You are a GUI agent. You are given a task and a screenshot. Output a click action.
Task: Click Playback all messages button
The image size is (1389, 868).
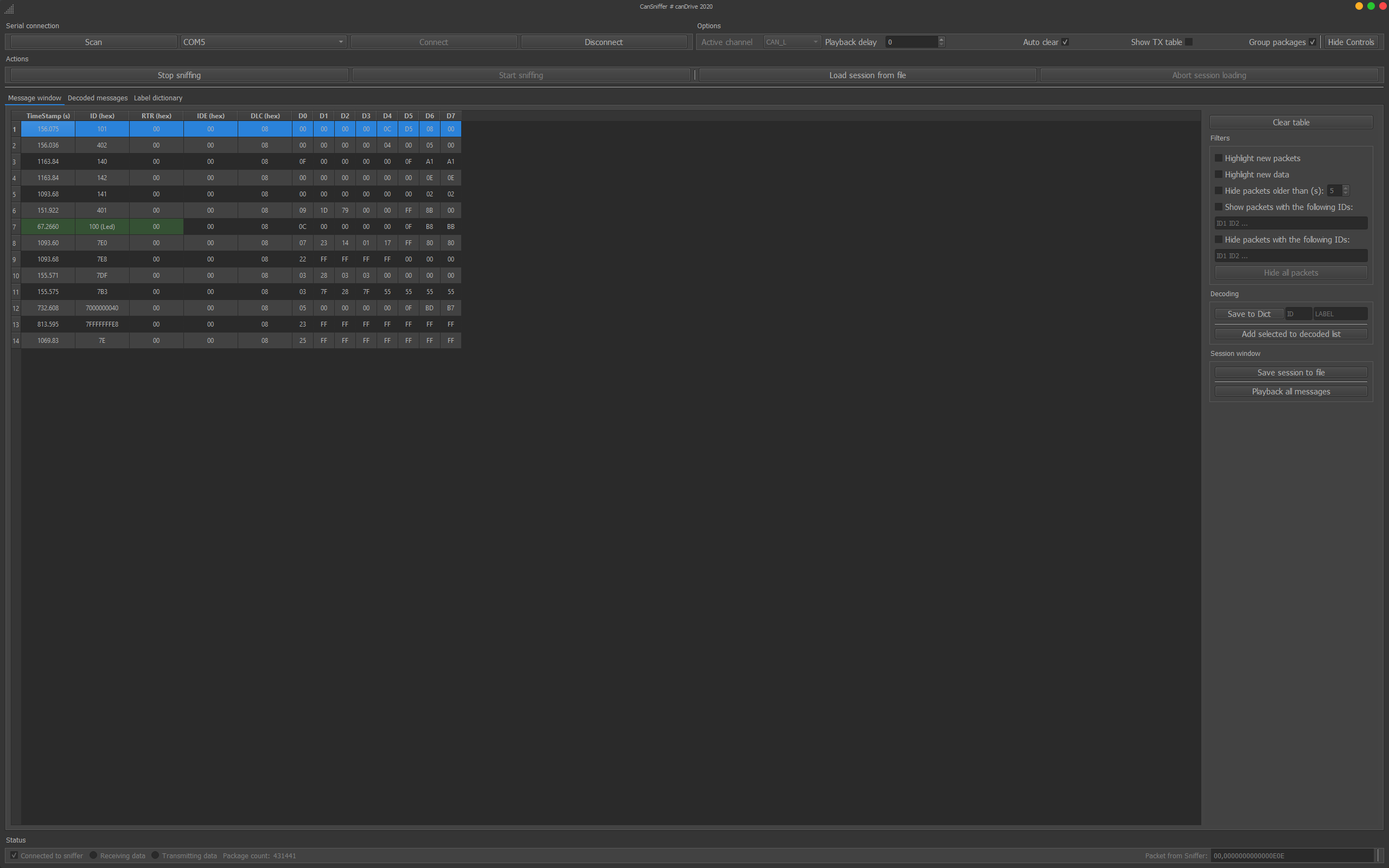1291,392
